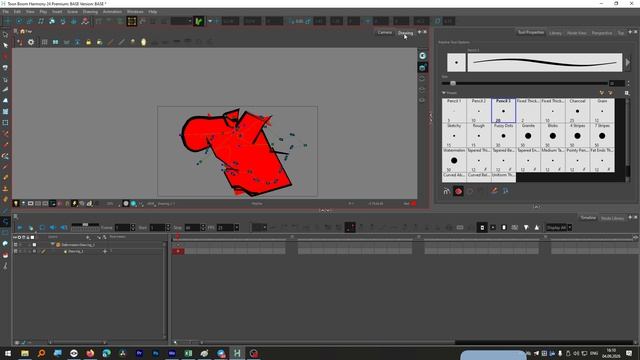Click the pencil size value field

pos(616,83)
